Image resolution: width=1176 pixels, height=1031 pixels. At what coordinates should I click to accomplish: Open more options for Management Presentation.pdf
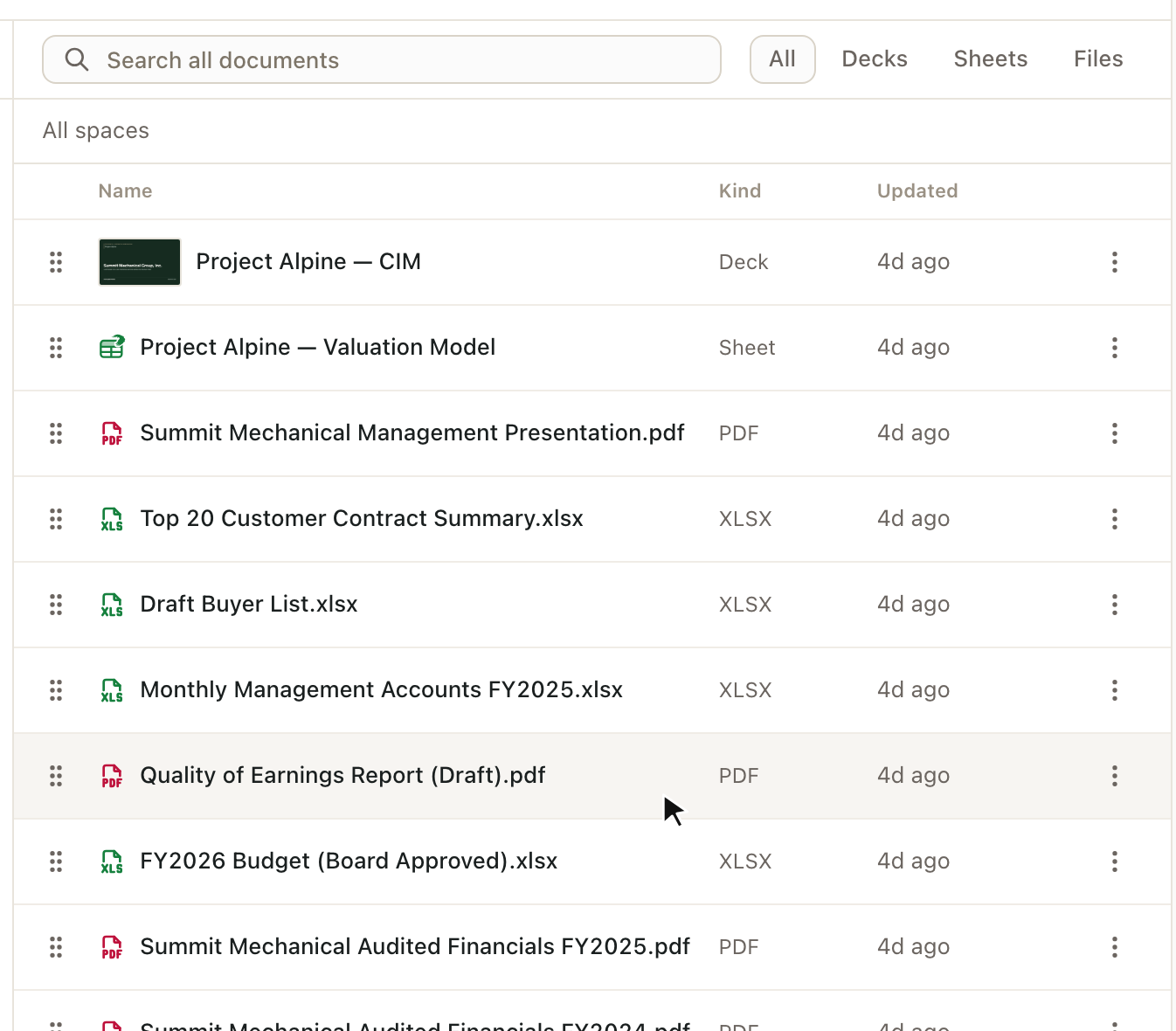pyautogui.click(x=1115, y=433)
